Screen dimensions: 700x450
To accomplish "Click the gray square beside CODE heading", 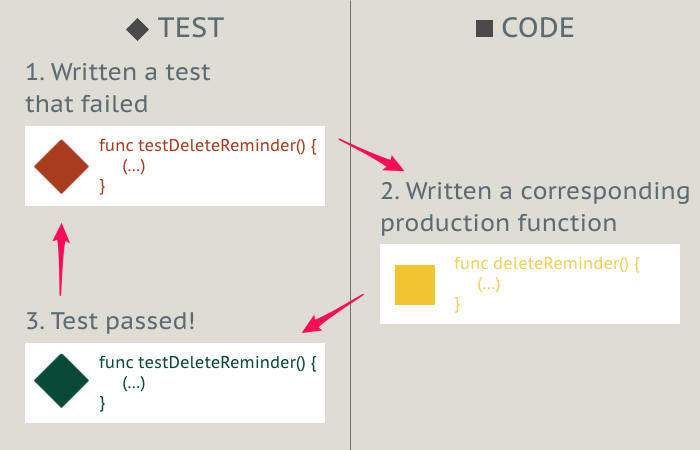I will click(484, 28).
